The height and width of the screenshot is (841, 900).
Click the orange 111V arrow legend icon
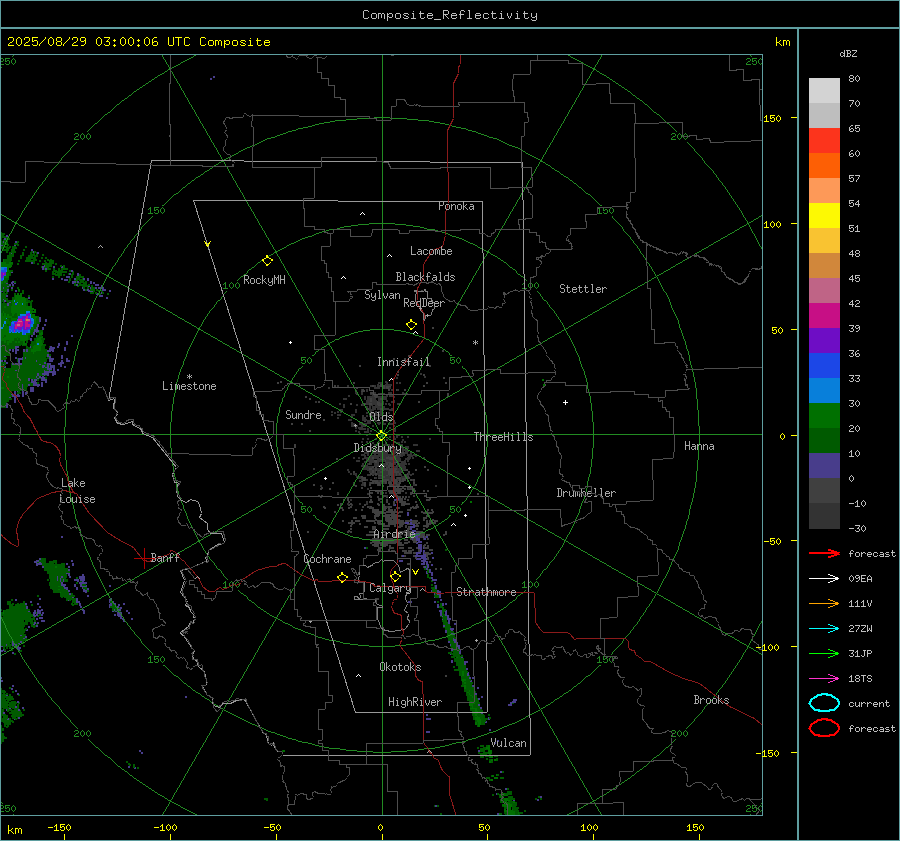point(824,603)
